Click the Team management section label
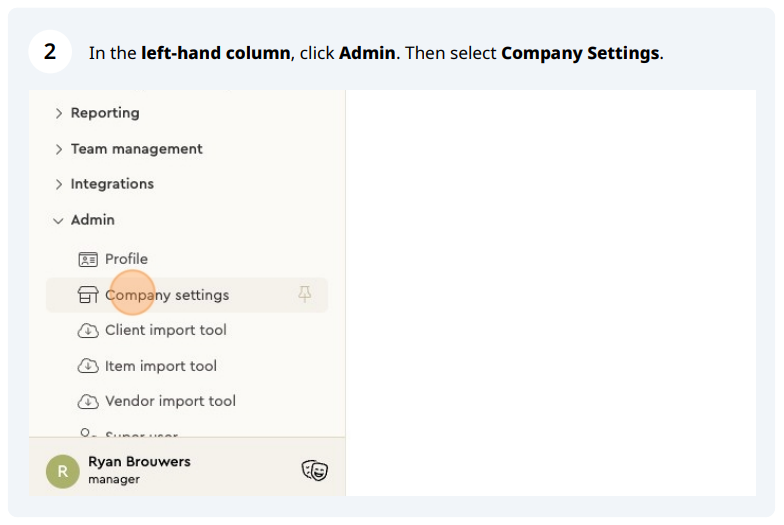This screenshot has height=525, width=784. (136, 149)
